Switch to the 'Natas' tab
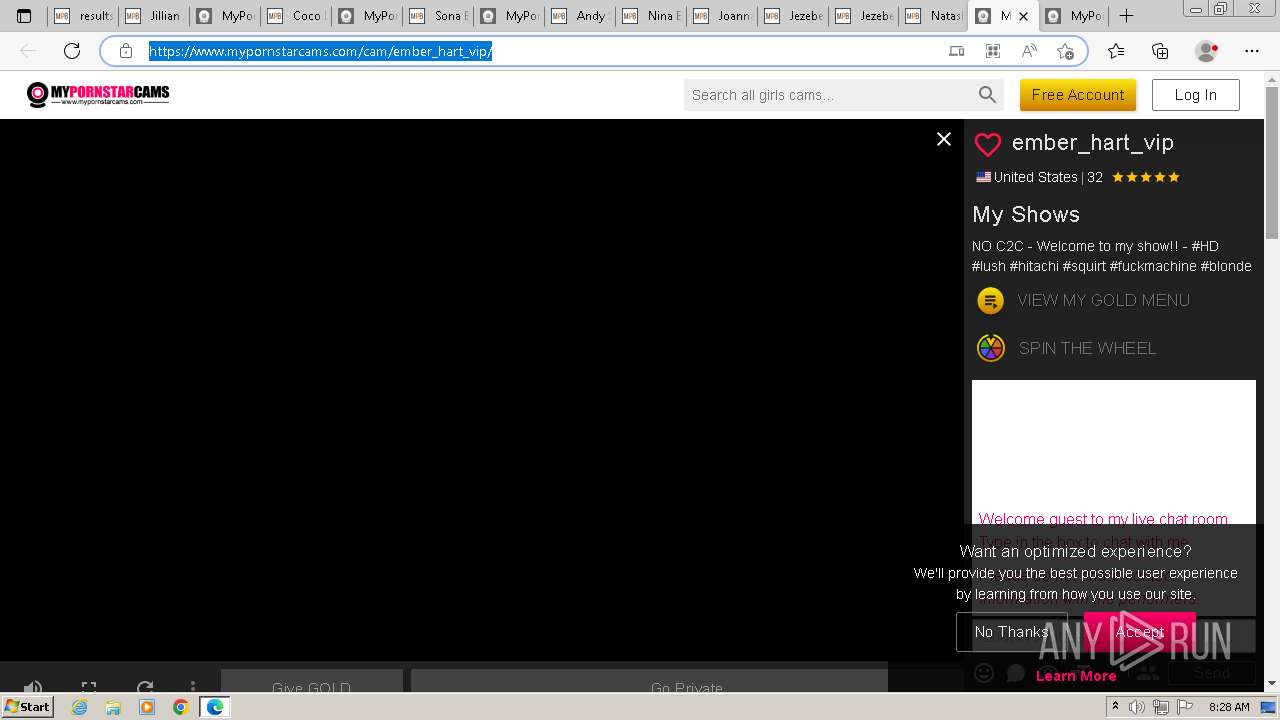This screenshot has width=1280, height=720. [x=935, y=16]
